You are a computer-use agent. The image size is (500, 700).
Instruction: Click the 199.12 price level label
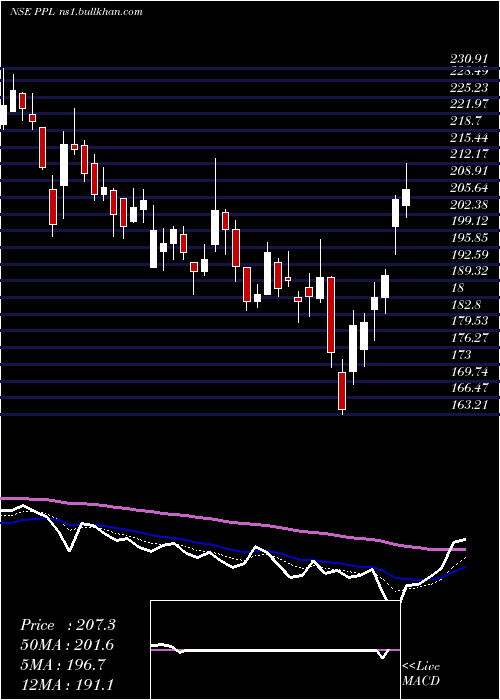coord(469,221)
